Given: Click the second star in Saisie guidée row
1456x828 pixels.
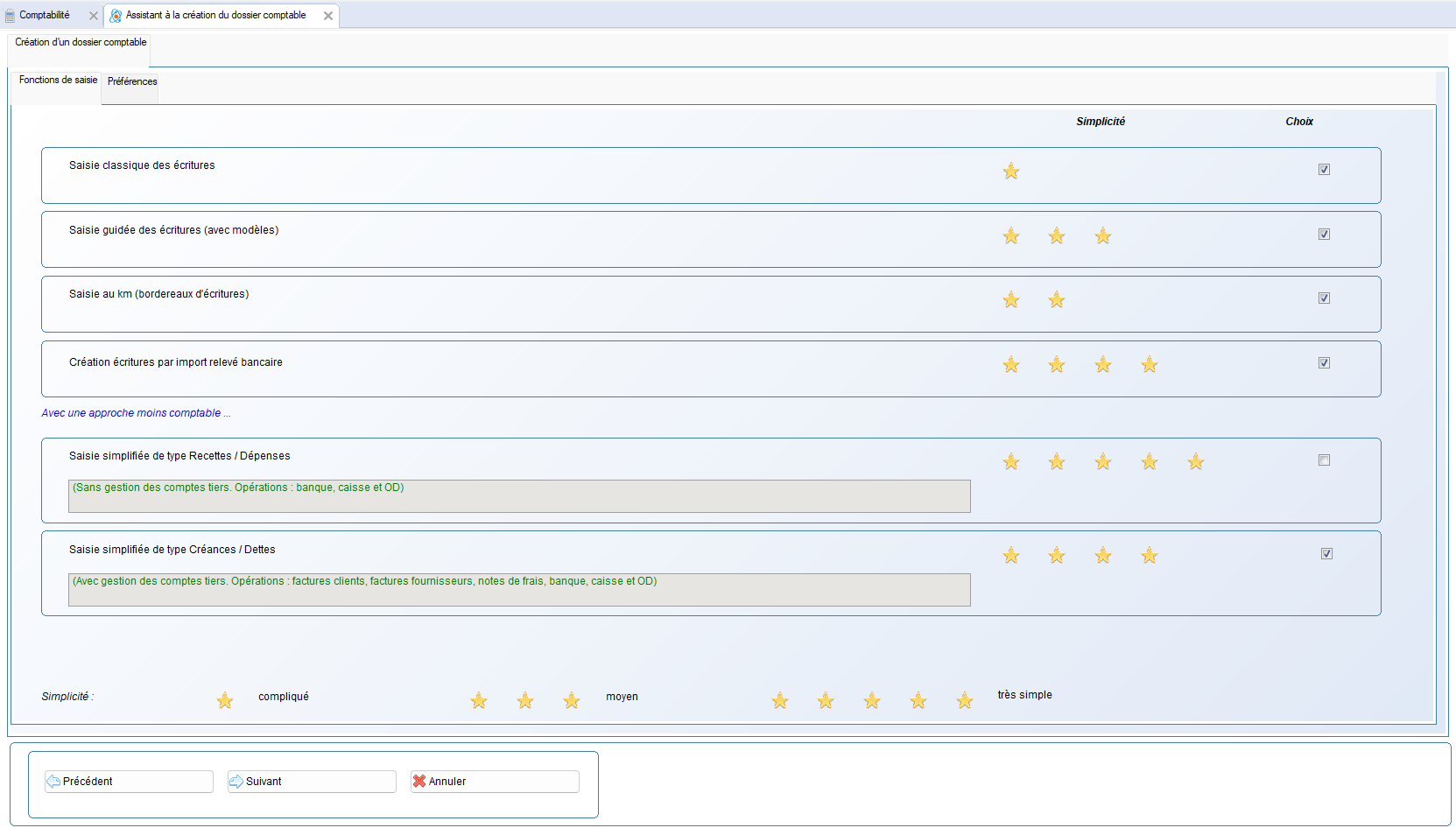Looking at the screenshot, I should pyautogui.click(x=1057, y=235).
